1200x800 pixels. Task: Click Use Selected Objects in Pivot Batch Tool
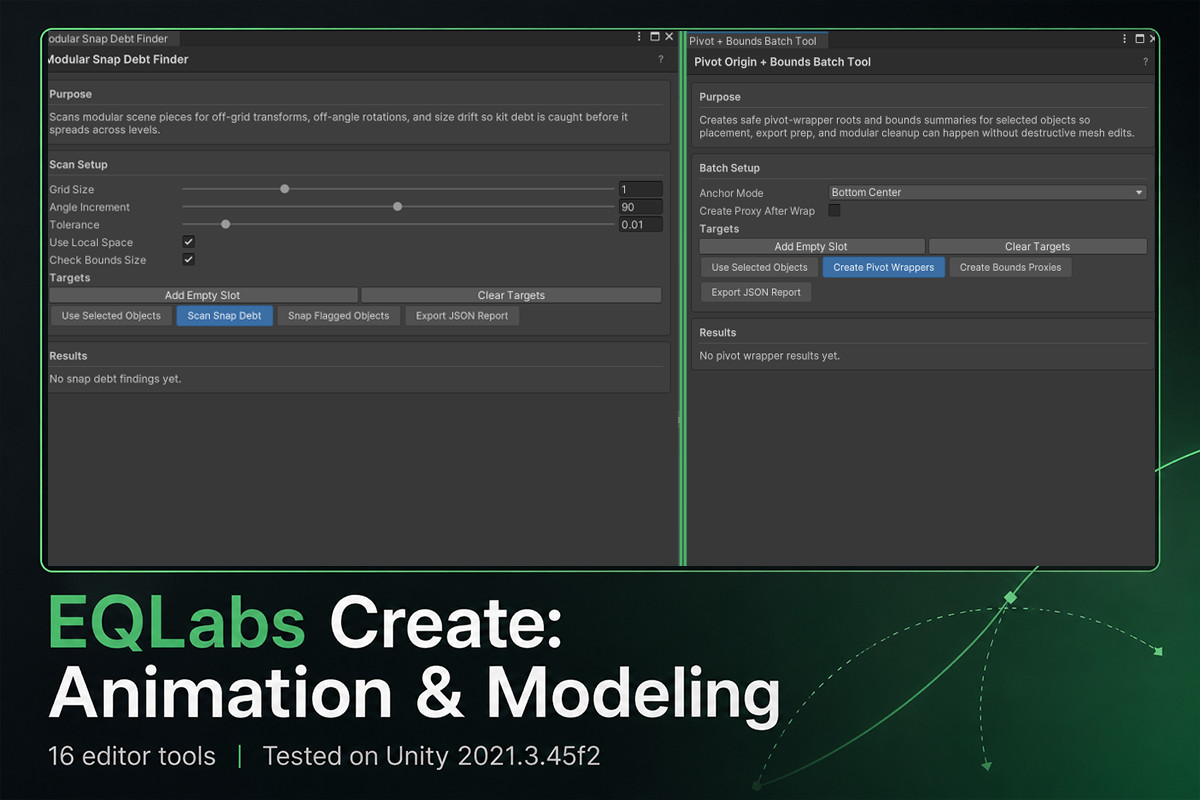click(759, 267)
